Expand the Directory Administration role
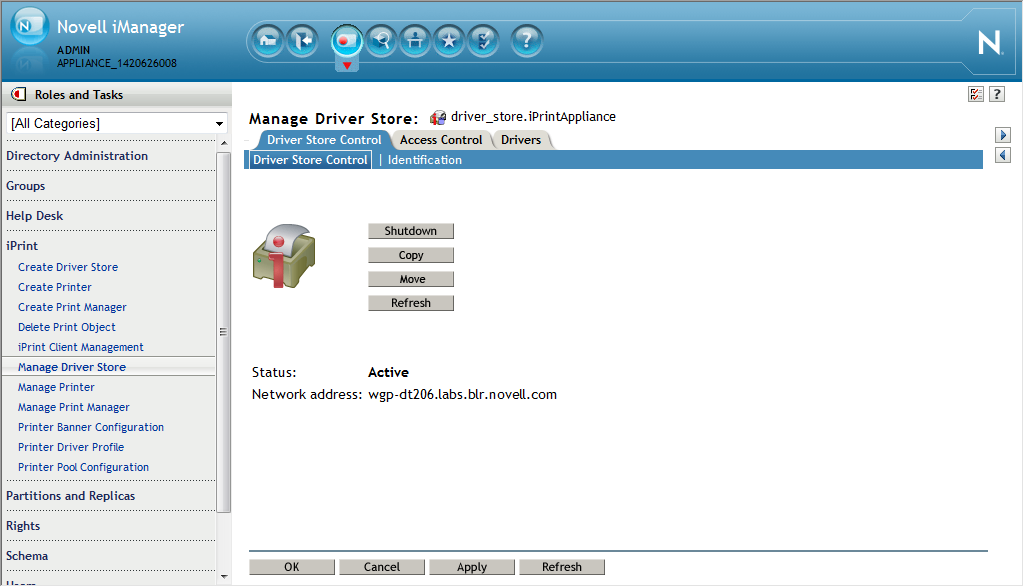This screenshot has width=1024, height=587. (x=77, y=156)
